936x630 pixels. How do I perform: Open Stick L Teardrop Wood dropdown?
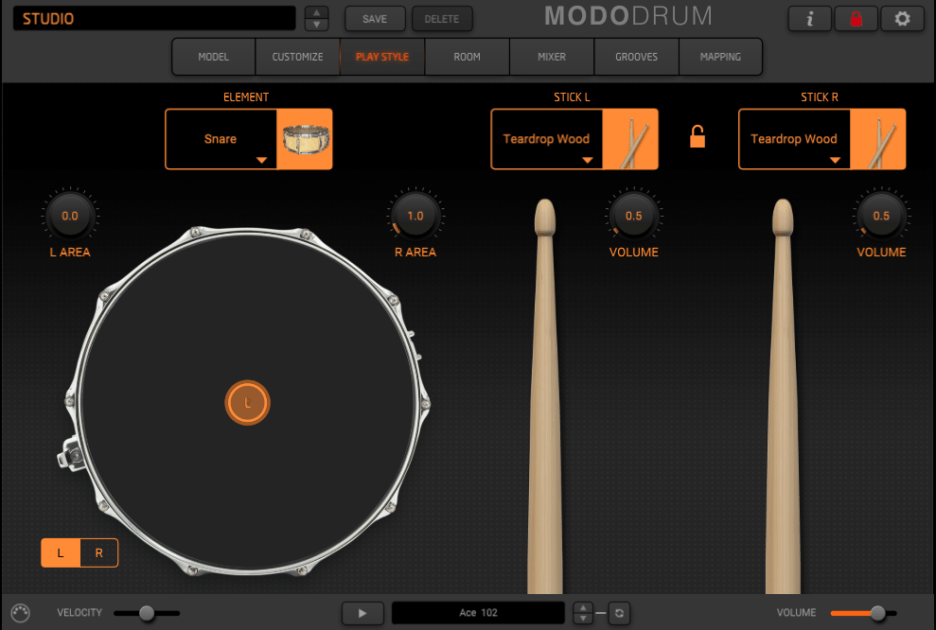pyautogui.click(x=547, y=139)
